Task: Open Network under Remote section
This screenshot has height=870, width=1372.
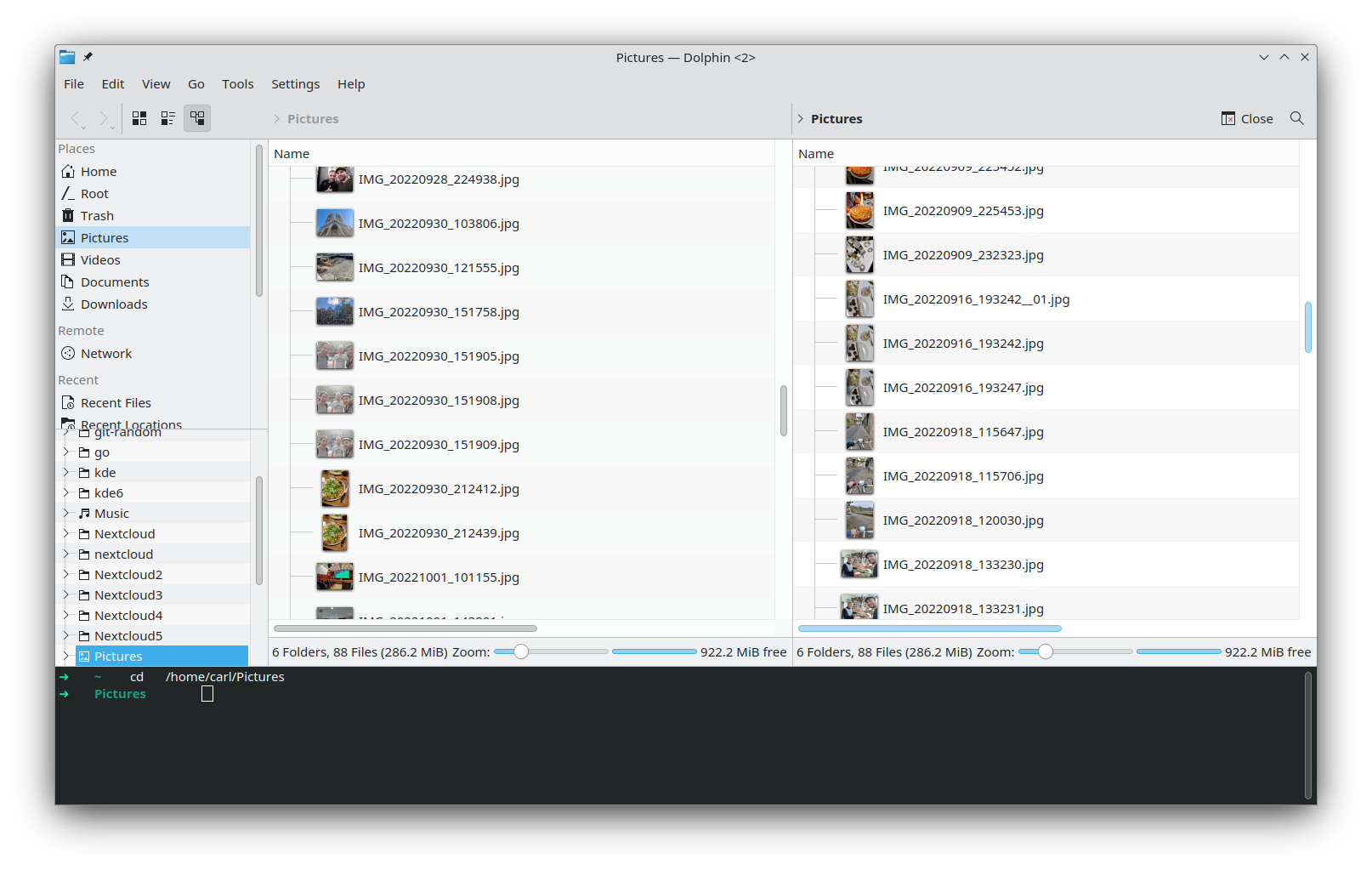Action: (x=106, y=354)
